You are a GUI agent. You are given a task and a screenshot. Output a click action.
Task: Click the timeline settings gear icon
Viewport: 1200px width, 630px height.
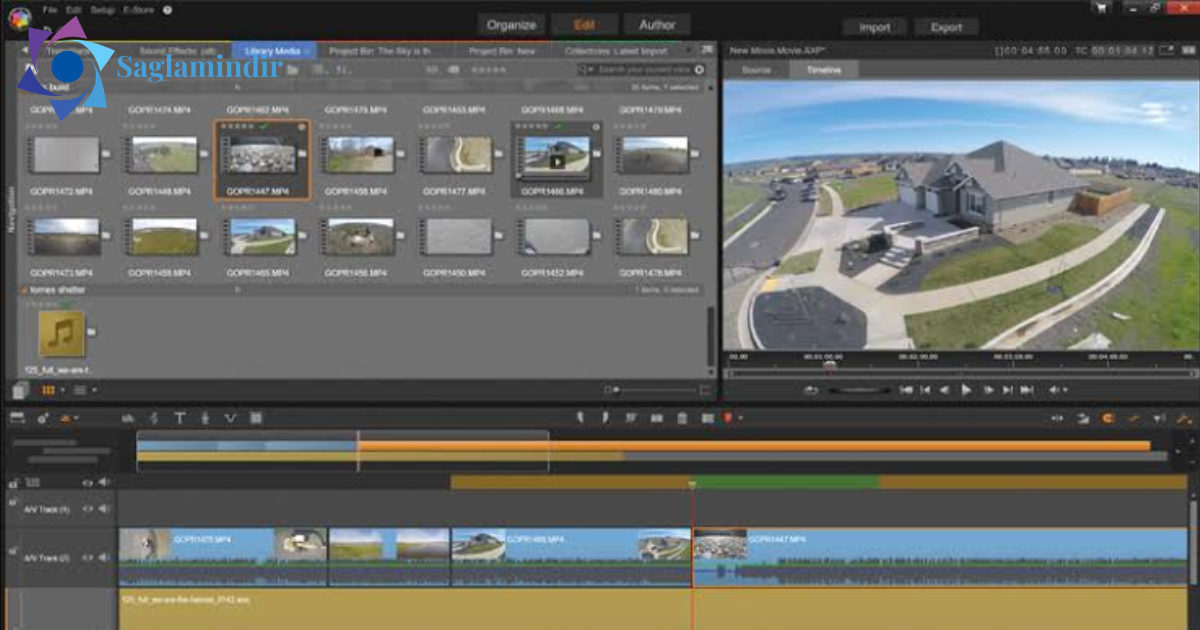point(43,418)
